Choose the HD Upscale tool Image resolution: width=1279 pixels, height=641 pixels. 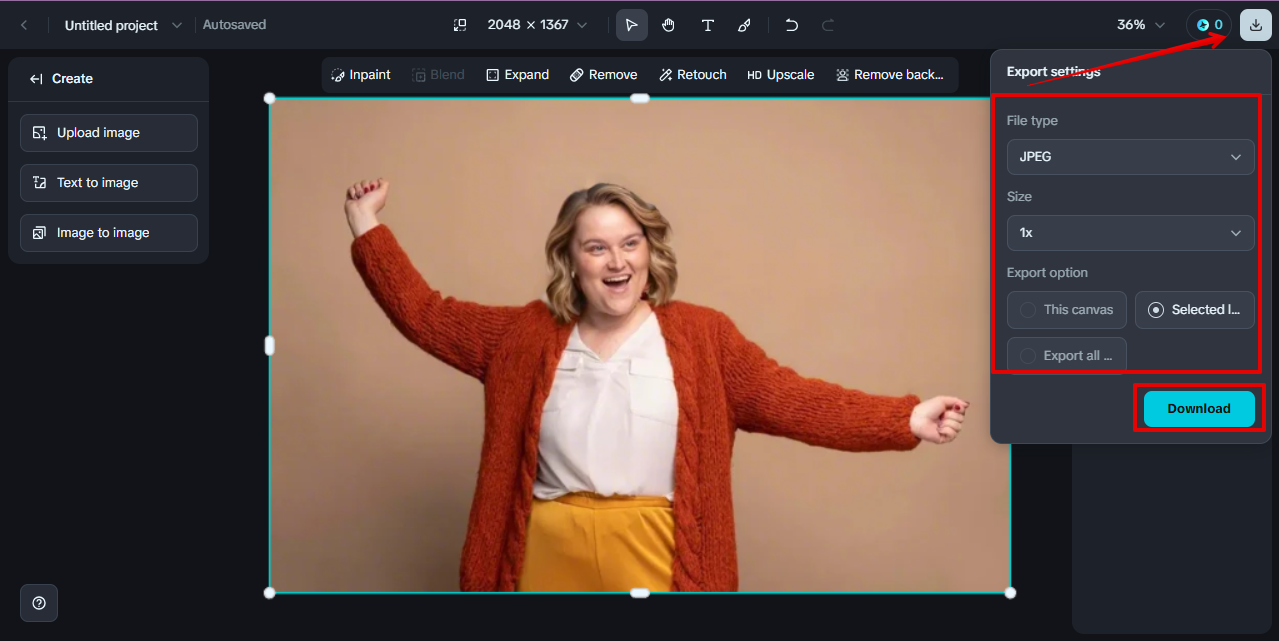click(x=780, y=75)
